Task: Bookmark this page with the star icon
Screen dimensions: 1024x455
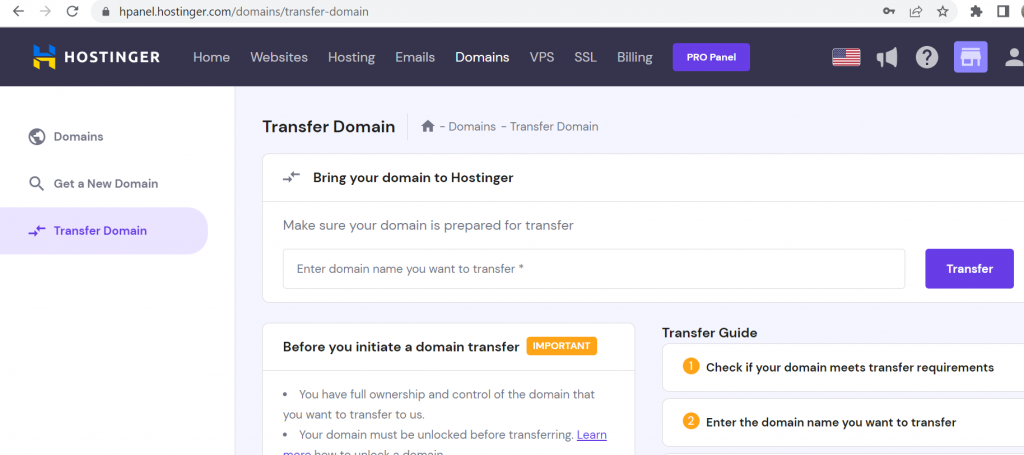Action: [x=942, y=11]
